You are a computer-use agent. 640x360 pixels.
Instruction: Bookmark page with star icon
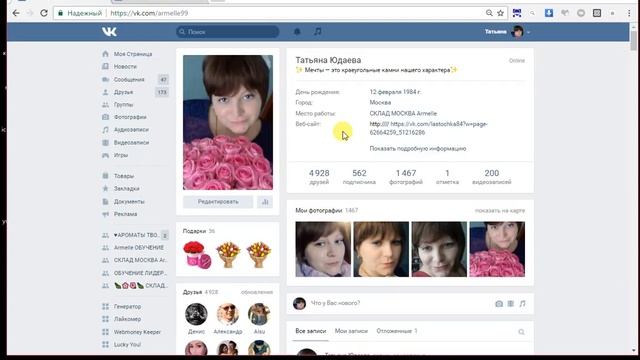click(x=500, y=13)
